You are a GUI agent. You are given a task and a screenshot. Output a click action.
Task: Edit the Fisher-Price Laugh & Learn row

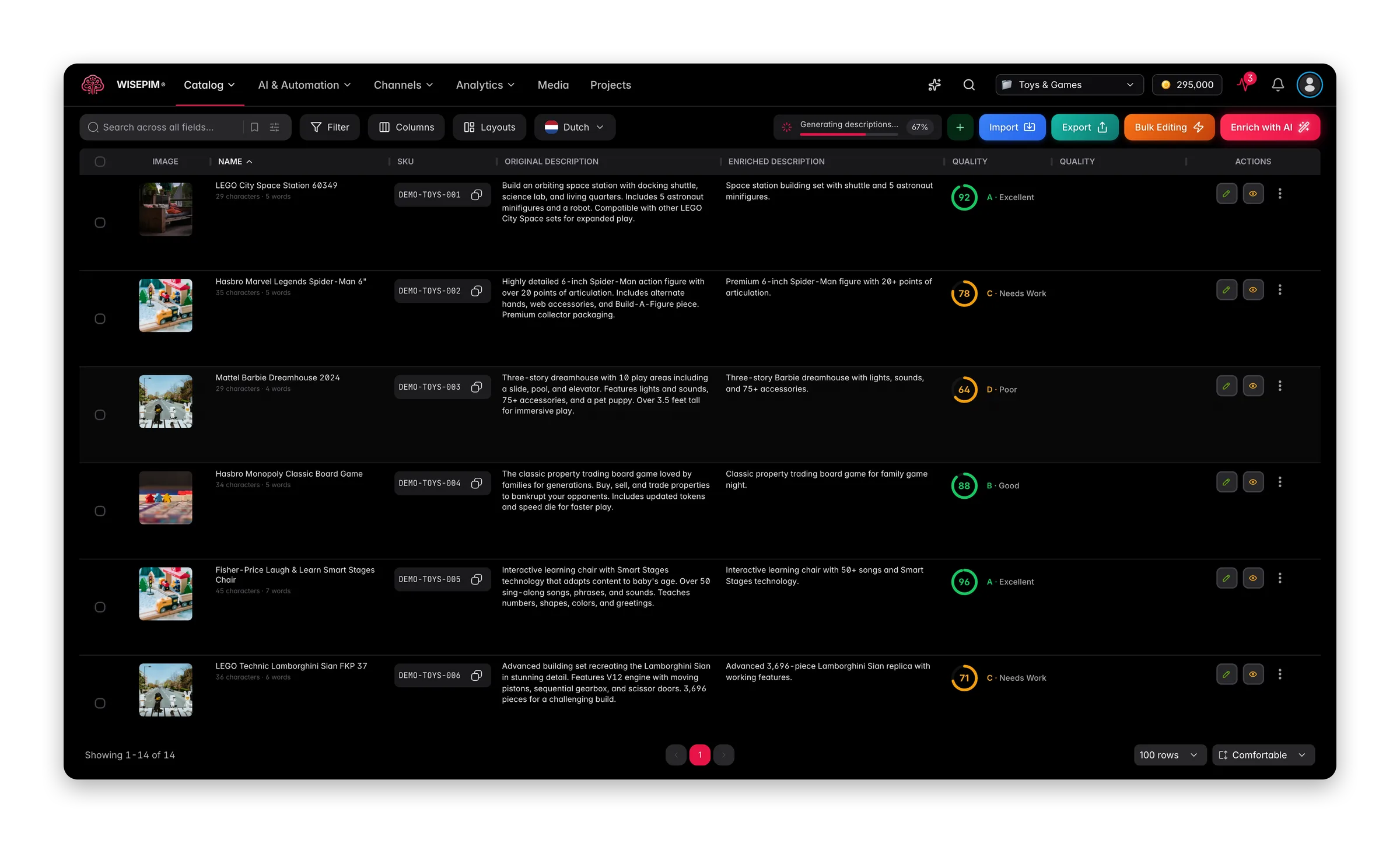coord(1227,578)
